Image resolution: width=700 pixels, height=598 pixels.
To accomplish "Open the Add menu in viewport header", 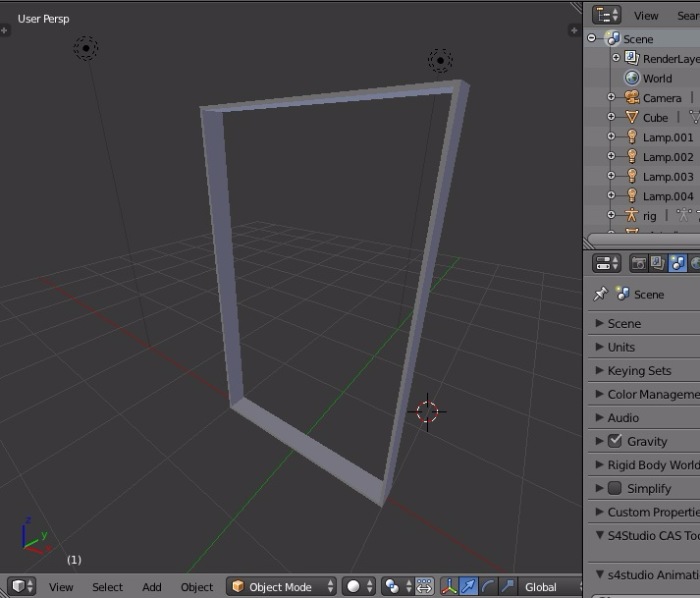I will pos(152,587).
